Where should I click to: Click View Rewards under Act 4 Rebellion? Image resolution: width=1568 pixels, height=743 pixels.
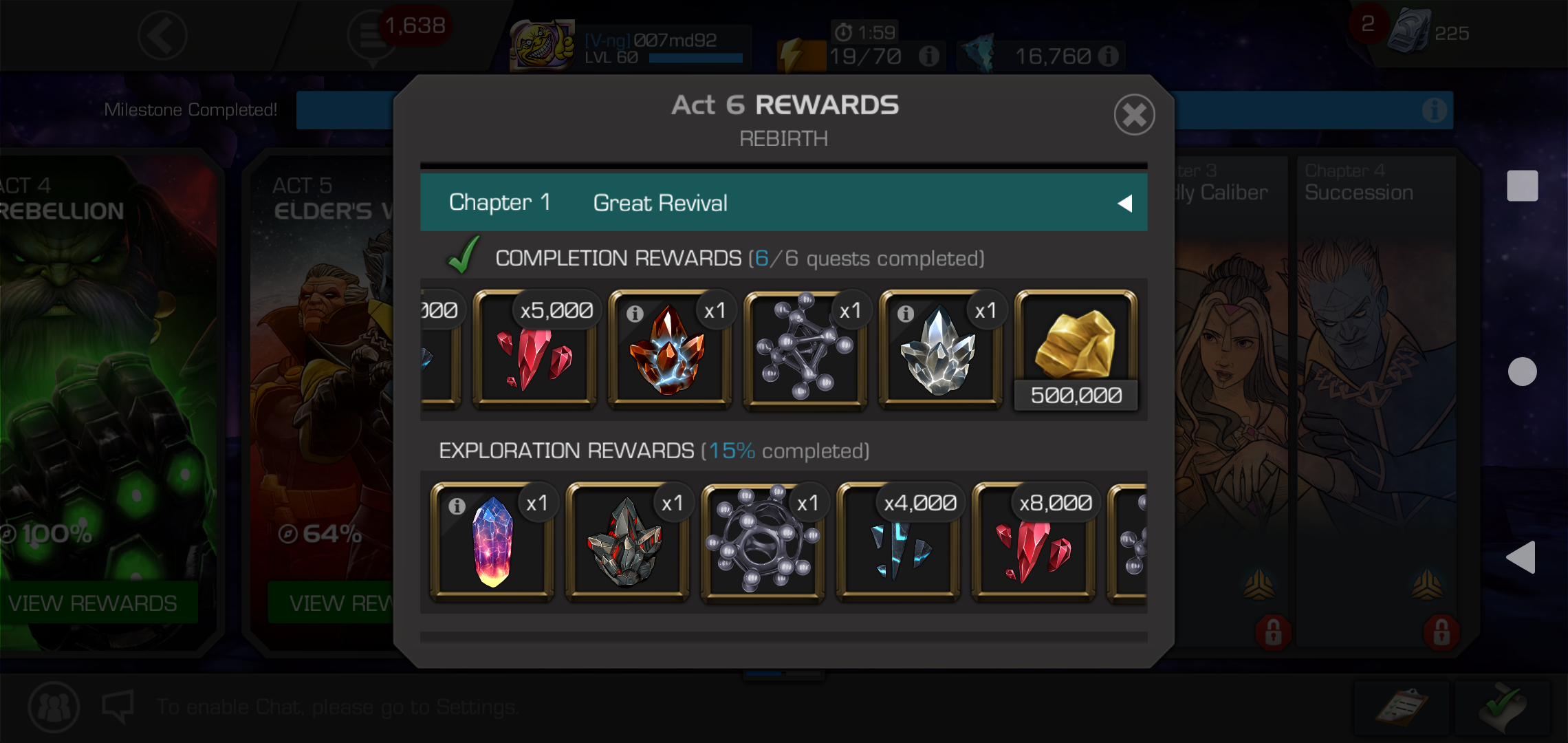(93, 603)
